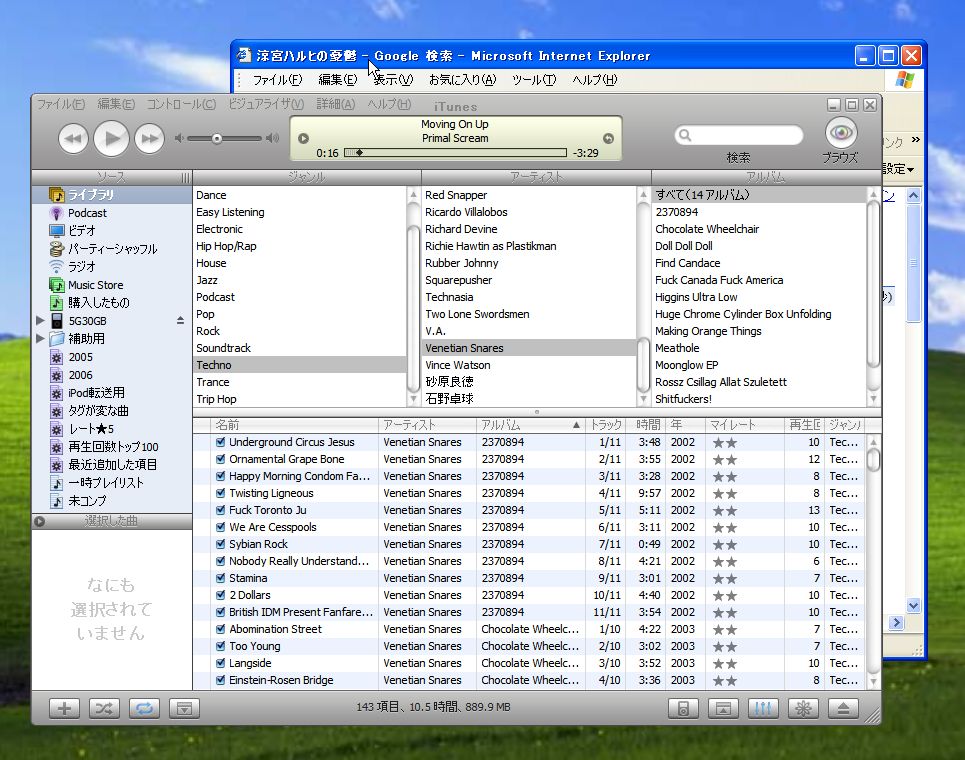Open the iTunes search options magnifier dropdown
This screenshot has width=965, height=760.
[x=685, y=135]
